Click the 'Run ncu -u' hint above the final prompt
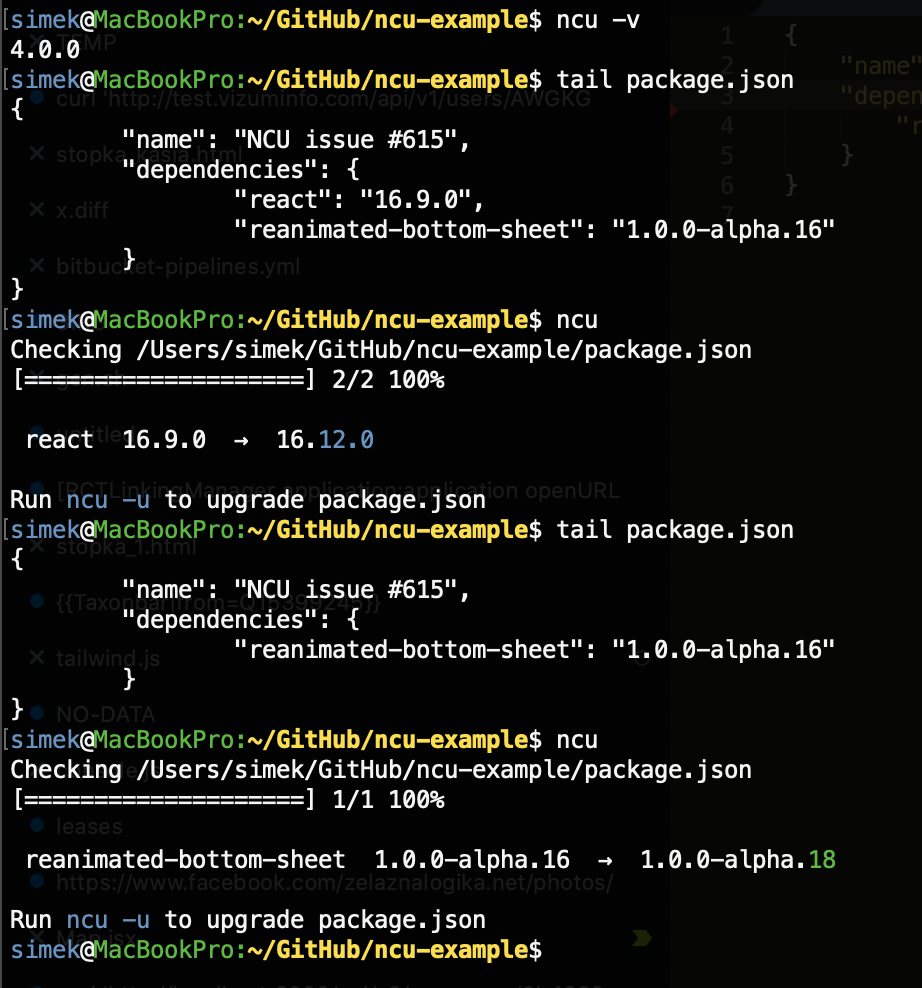The image size is (922, 988). [248, 921]
